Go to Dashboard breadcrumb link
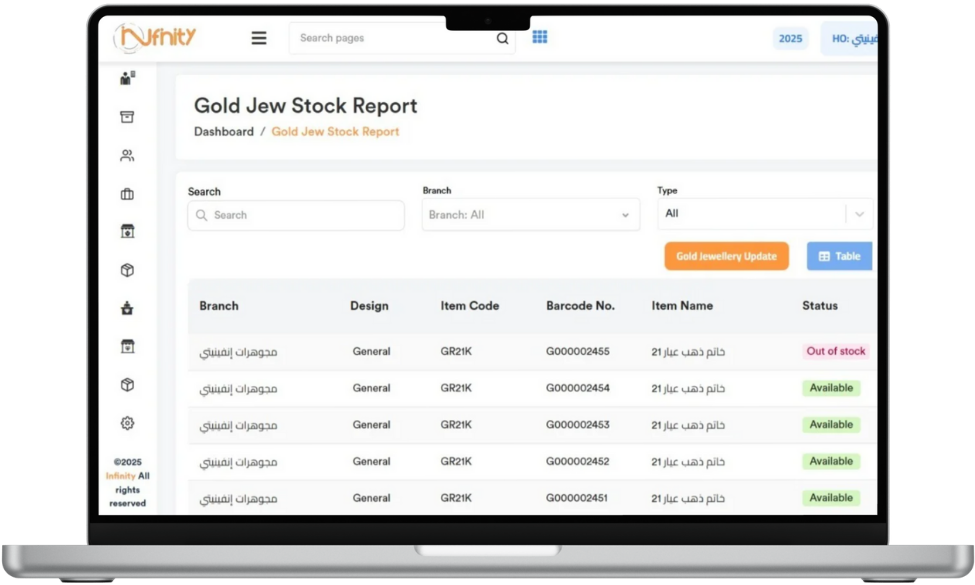Viewport: 975px width, 585px height. tap(224, 132)
